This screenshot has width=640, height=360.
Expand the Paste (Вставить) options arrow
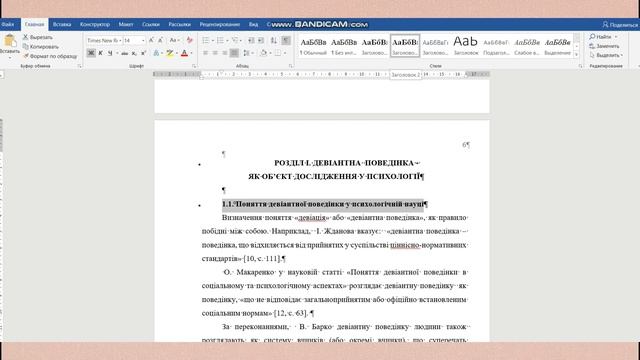(10, 58)
